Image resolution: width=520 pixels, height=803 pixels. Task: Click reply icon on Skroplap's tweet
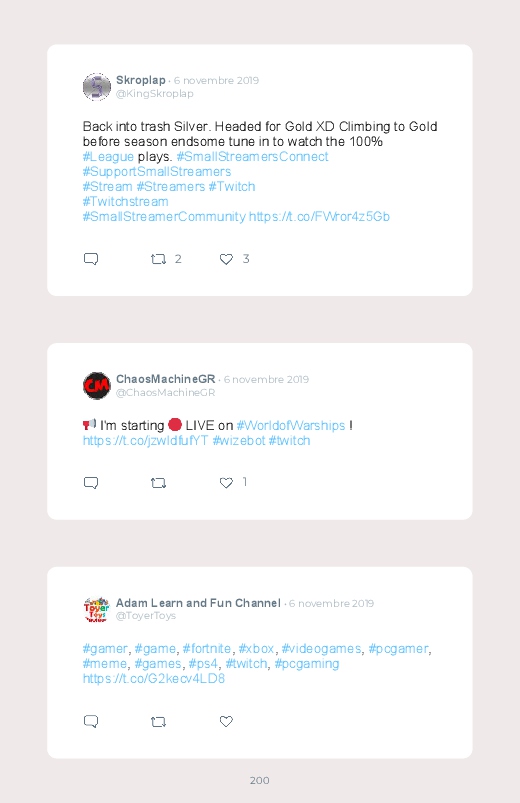coord(91,259)
